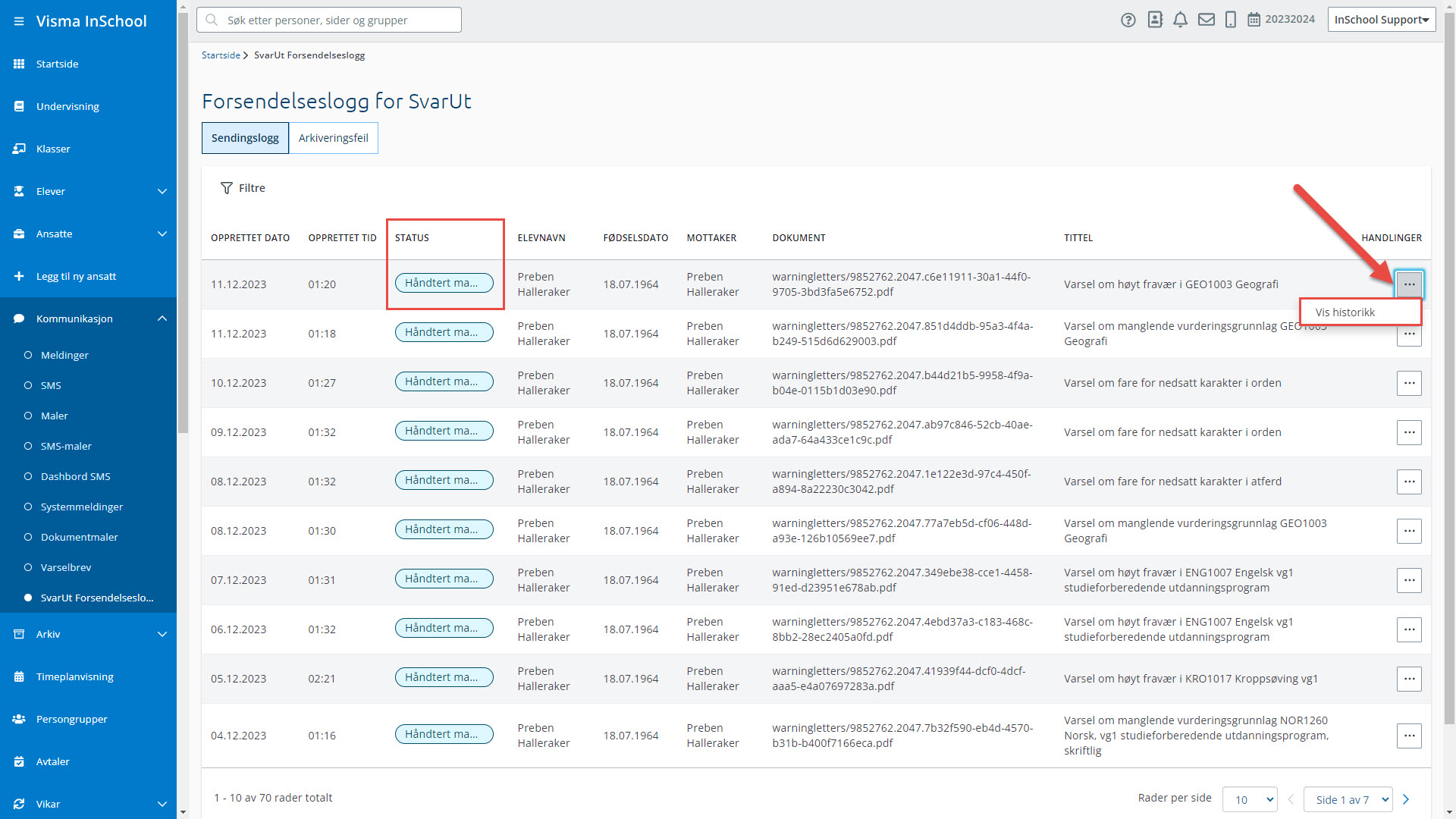The height and width of the screenshot is (819, 1456).
Task: Click the mobile phone icon in header
Action: pyautogui.click(x=1231, y=20)
